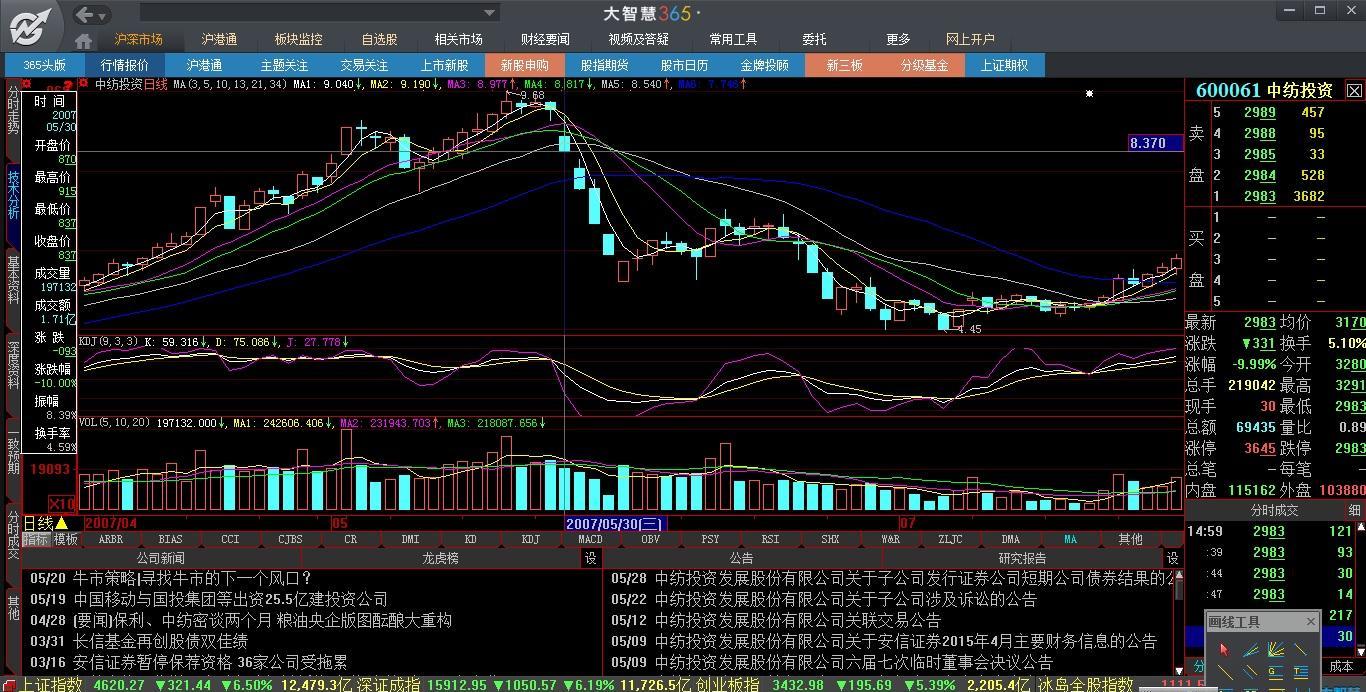Select the parallel lines drawing tool

[x=1250, y=672]
